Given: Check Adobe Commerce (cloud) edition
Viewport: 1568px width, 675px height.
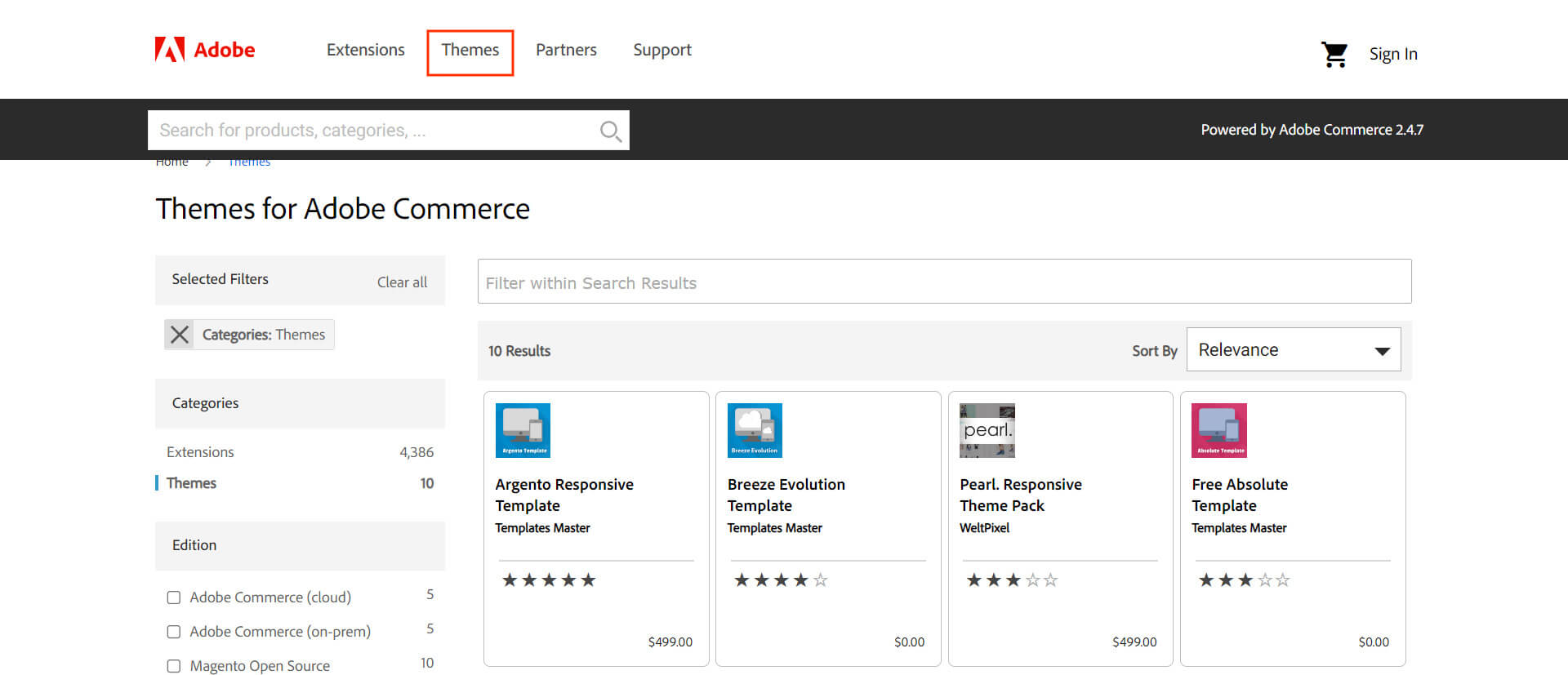Looking at the screenshot, I should click(174, 597).
